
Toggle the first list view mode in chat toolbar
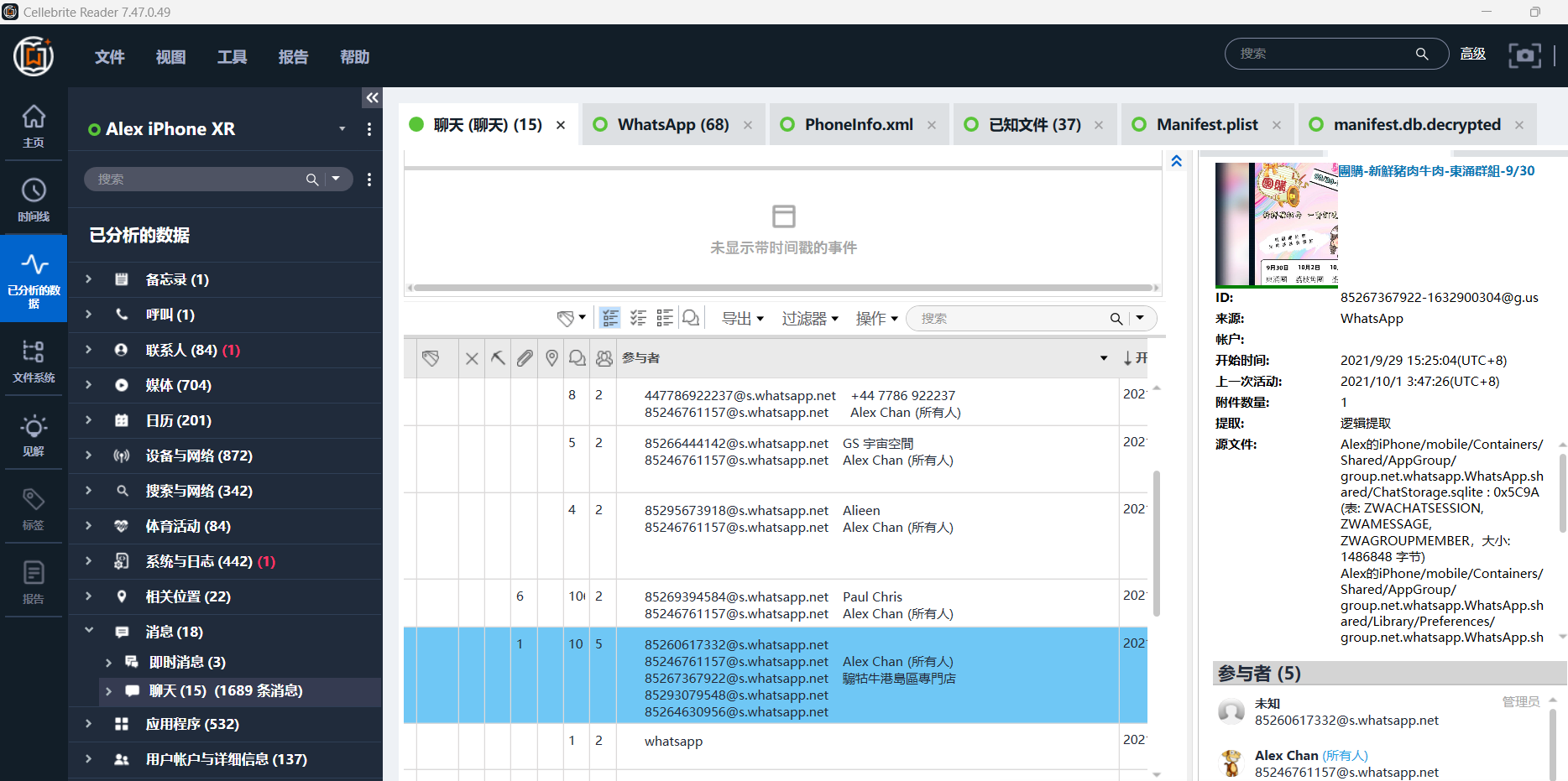[610, 318]
